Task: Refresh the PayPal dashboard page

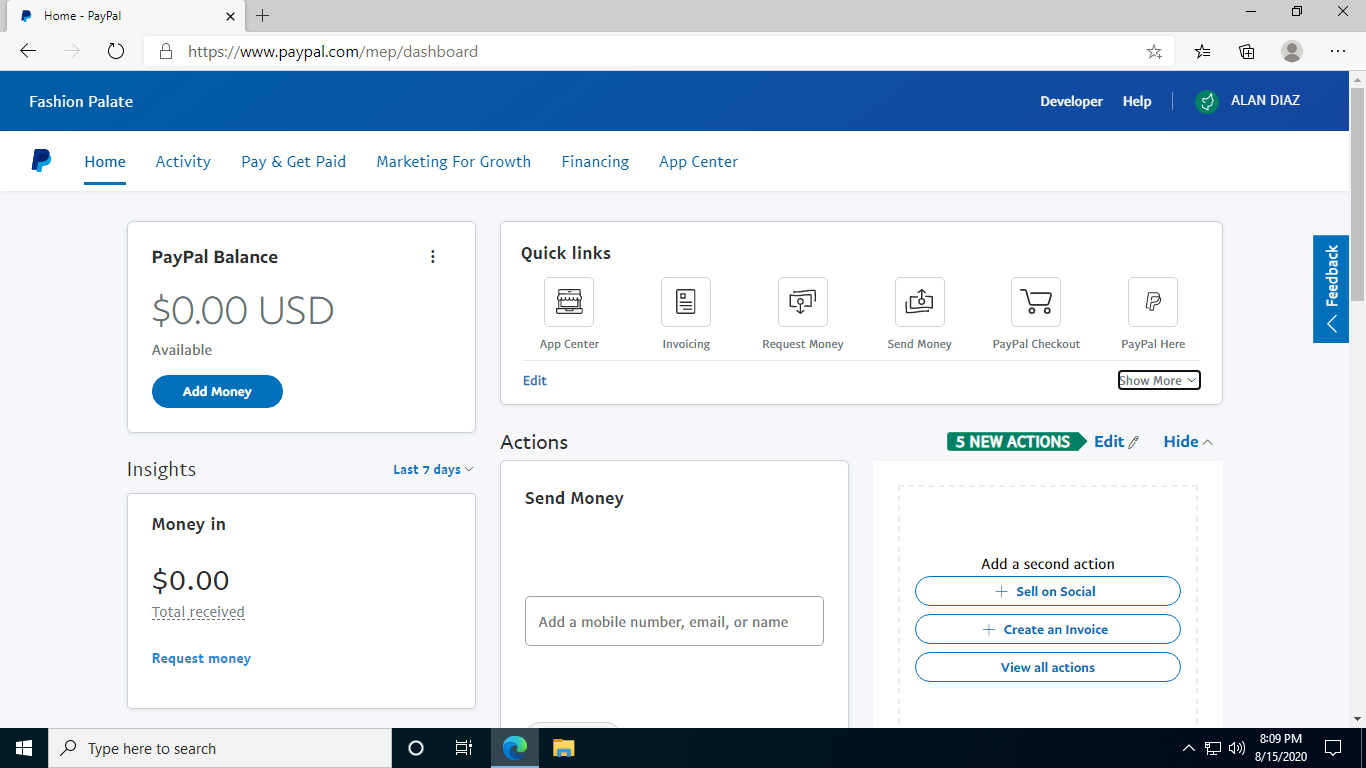Action: click(x=115, y=51)
